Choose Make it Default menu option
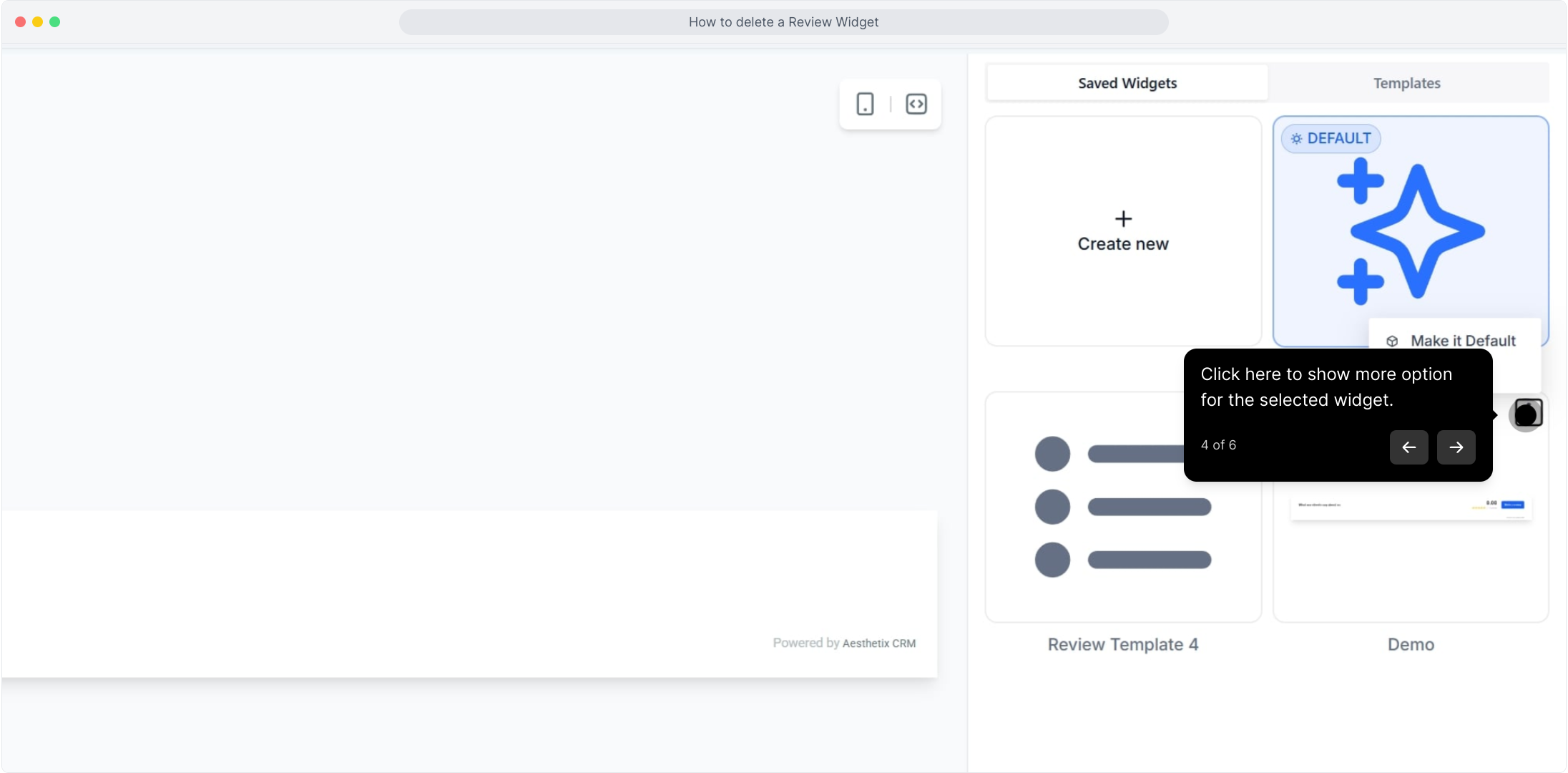 1452,341
